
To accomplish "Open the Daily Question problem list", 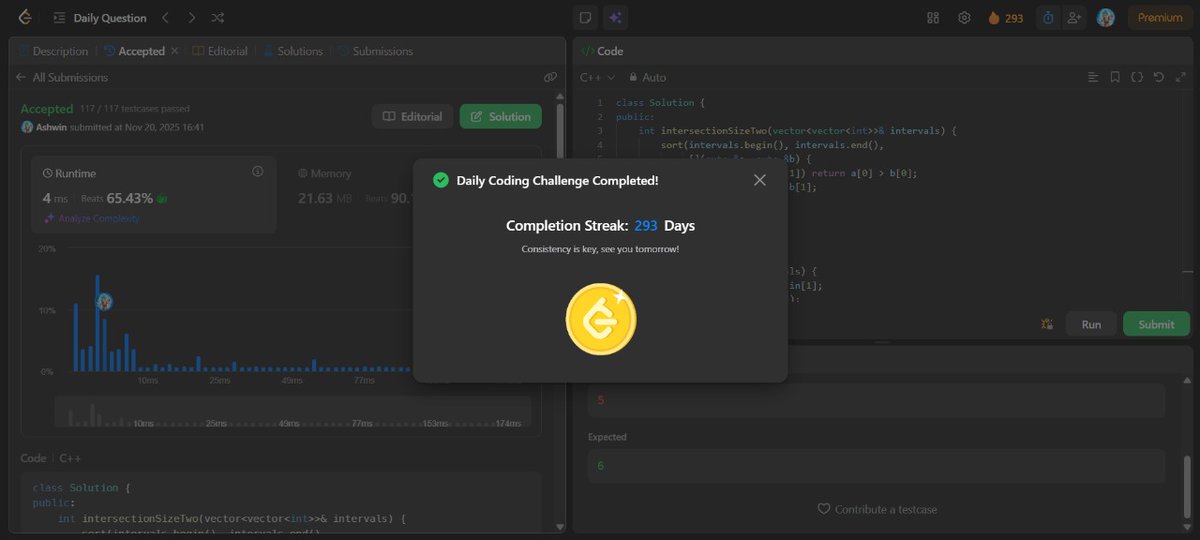I will 100,18.
